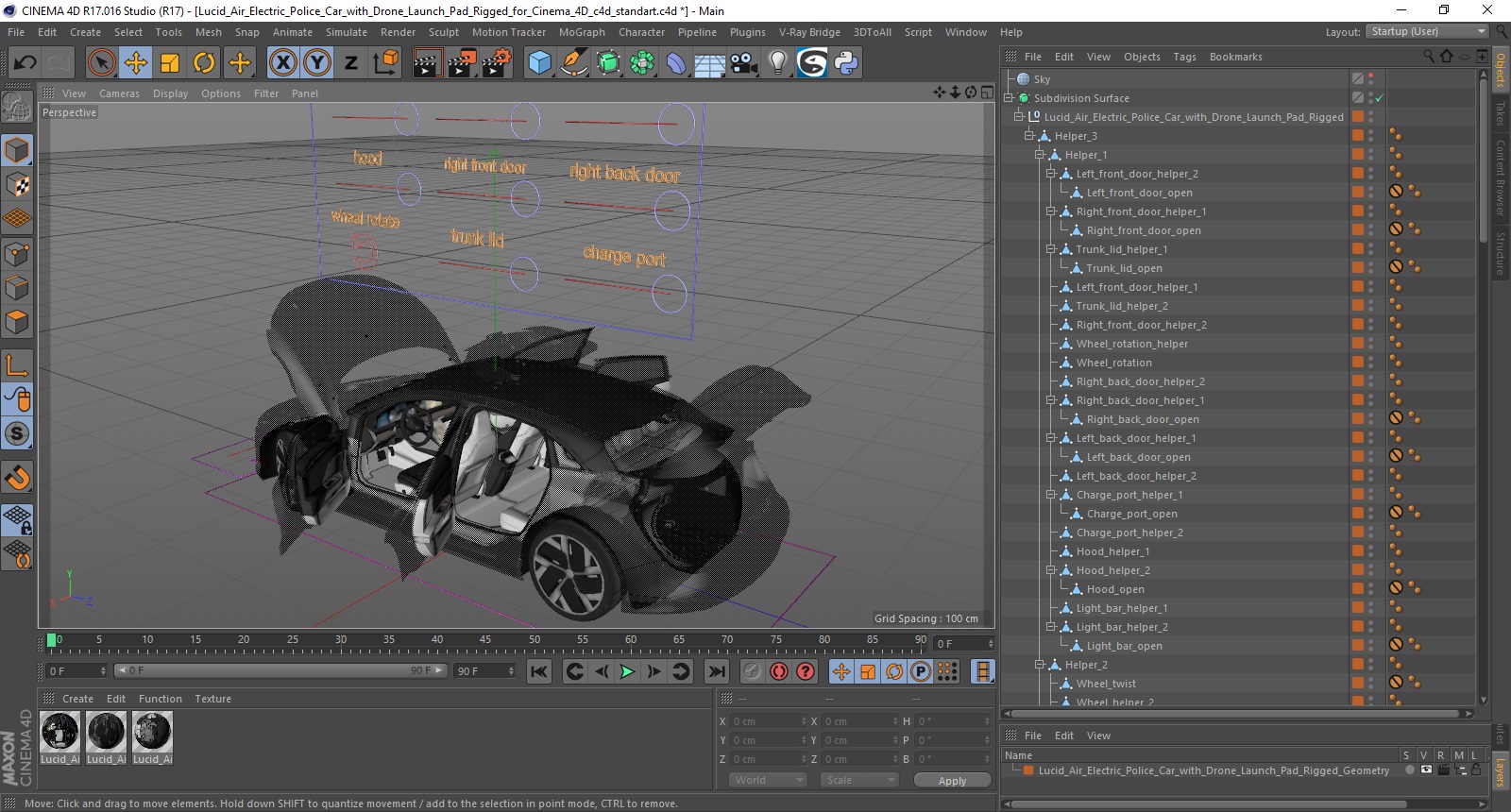Enable Axis mode in left toolbar
Screen dimensions: 1511x812
click(x=17, y=365)
